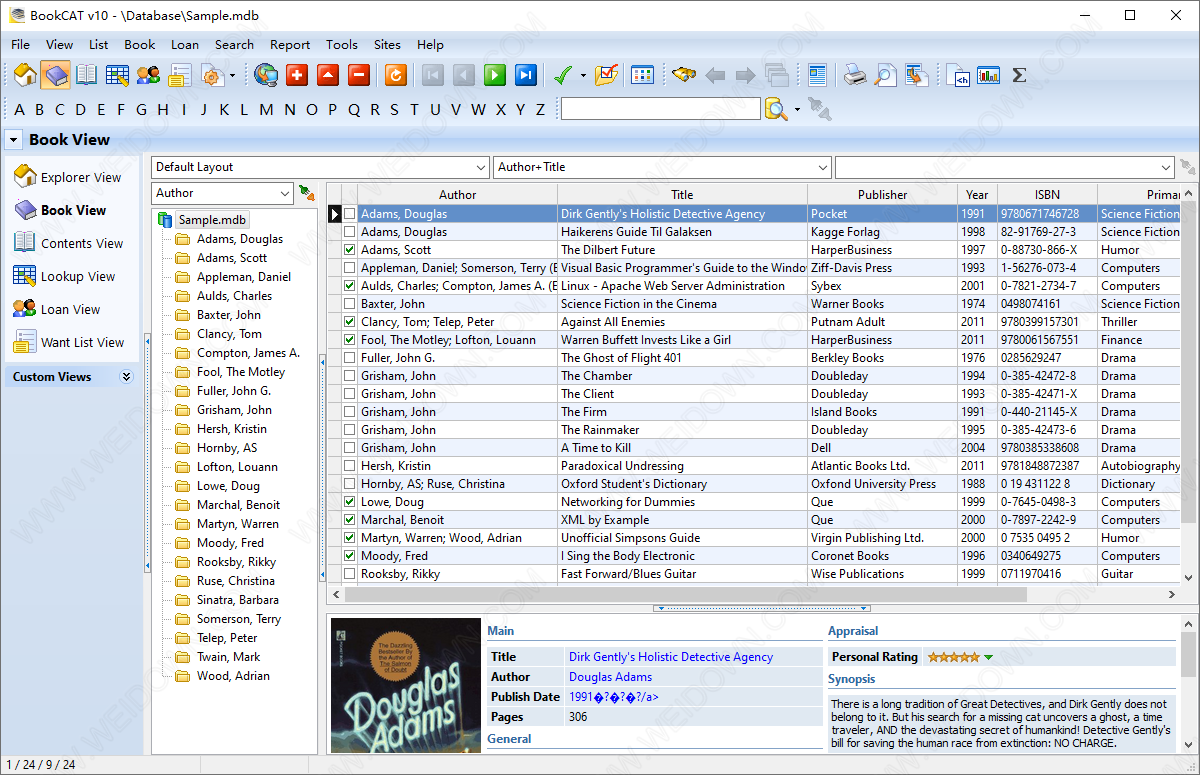Click the colored grid layout icon

(x=643, y=75)
